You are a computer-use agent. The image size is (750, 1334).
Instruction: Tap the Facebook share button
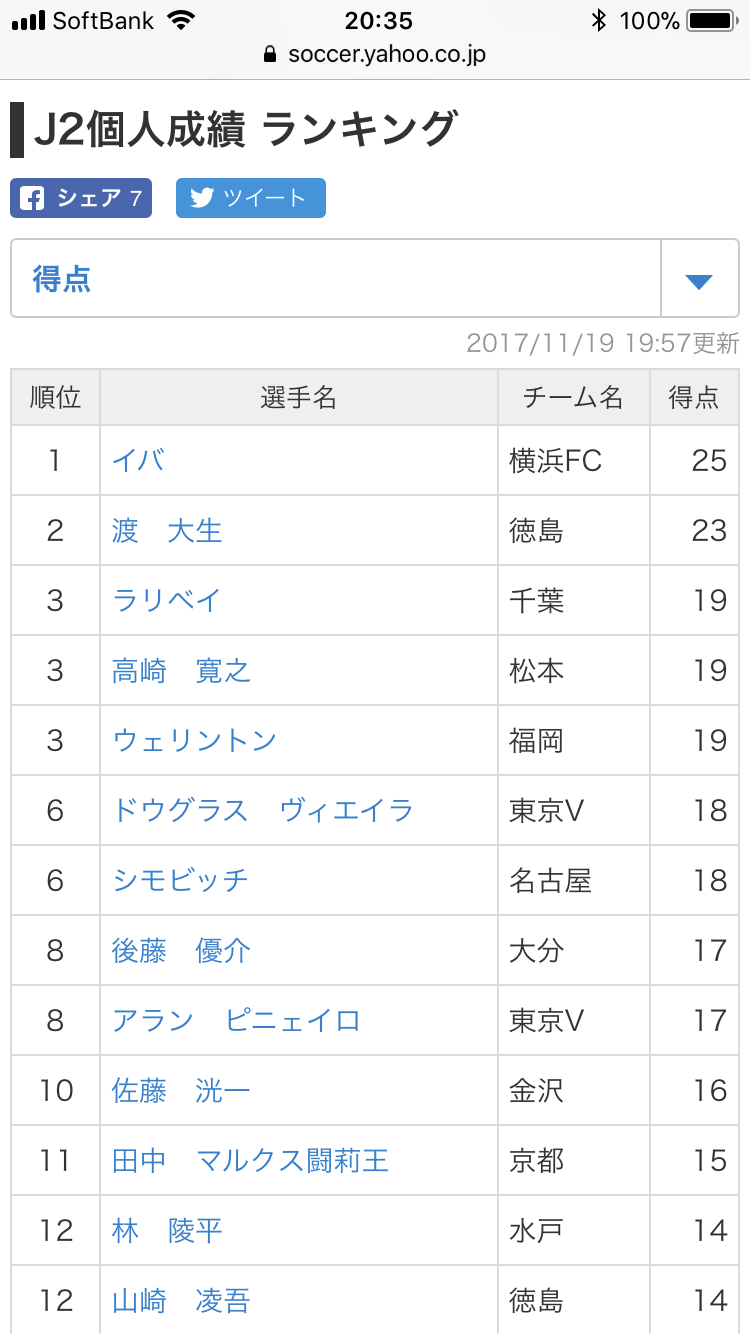click(81, 198)
